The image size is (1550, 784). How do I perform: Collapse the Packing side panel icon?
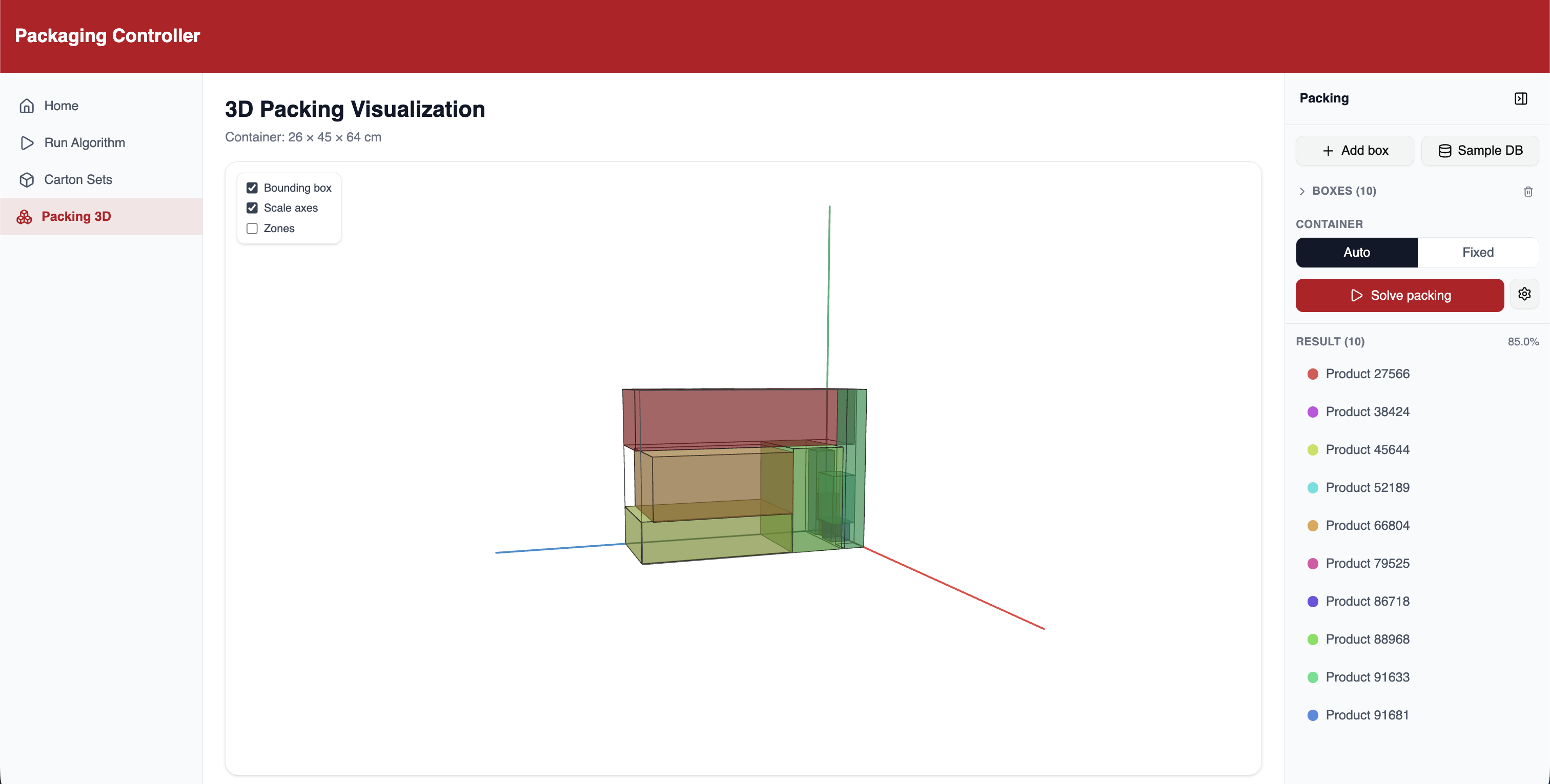tap(1520, 99)
